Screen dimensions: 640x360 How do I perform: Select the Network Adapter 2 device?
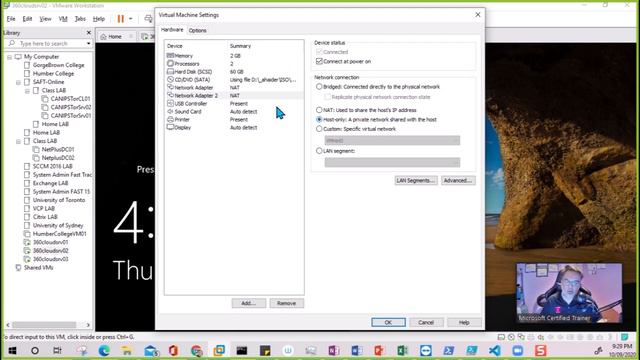click(x=234, y=96)
